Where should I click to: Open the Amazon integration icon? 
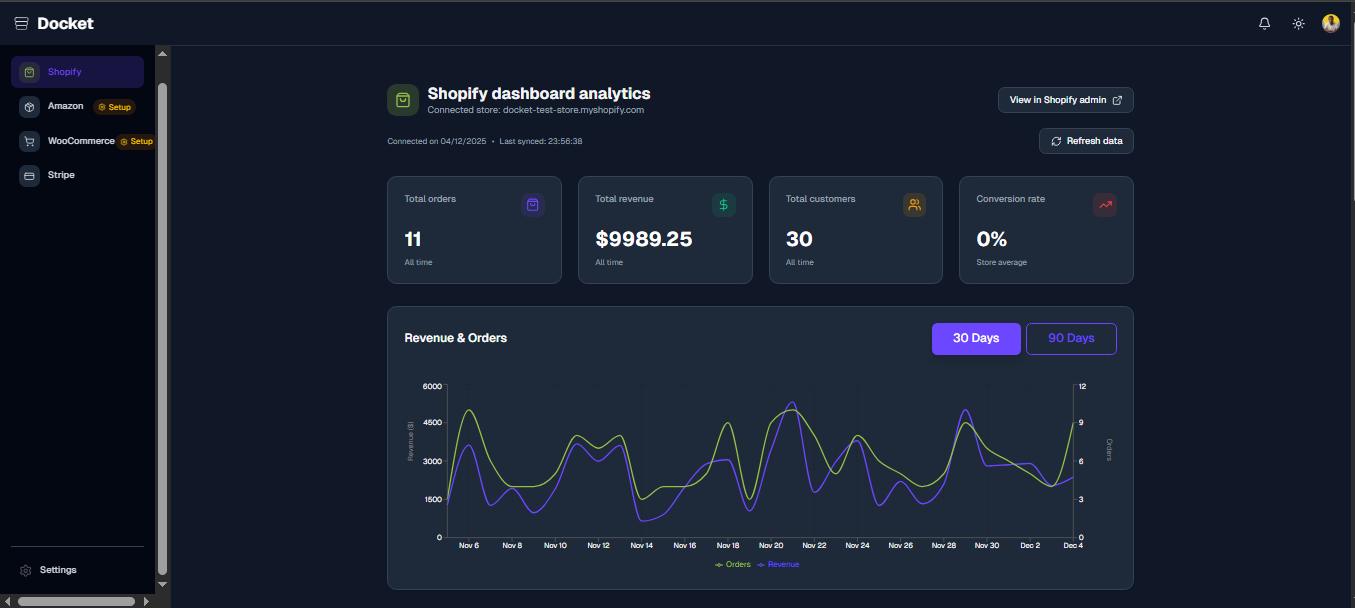[x=29, y=106]
